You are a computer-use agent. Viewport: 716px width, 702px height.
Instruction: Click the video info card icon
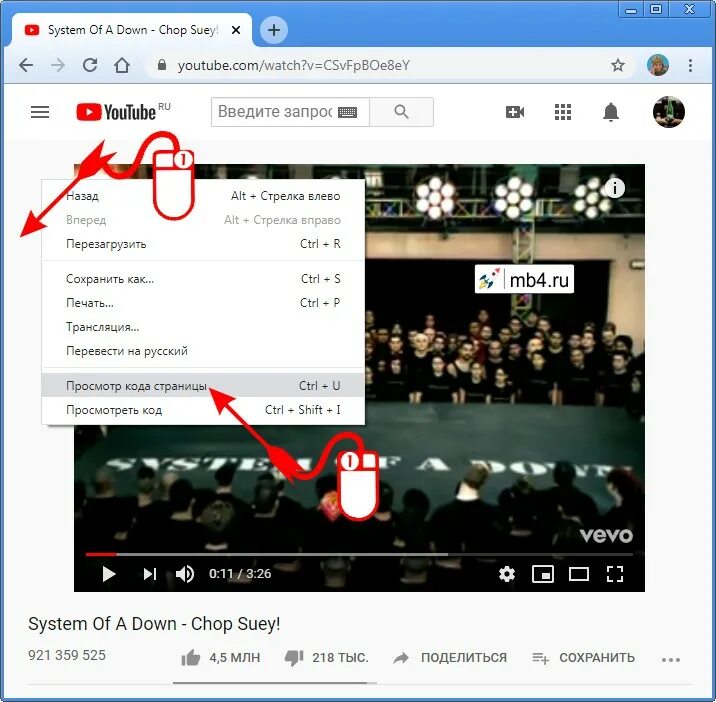point(615,188)
